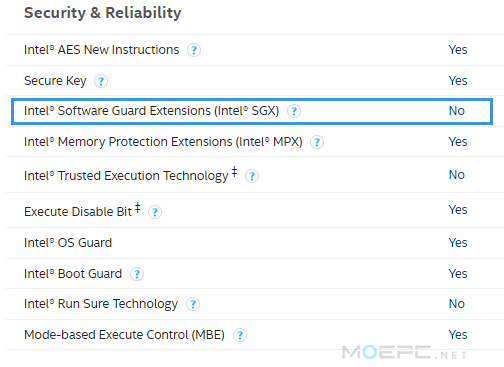Screen dimensions: 504x367
Task: Click the Mode-based Execute Control (MBE) label
Action: pyautogui.click(x=124, y=335)
